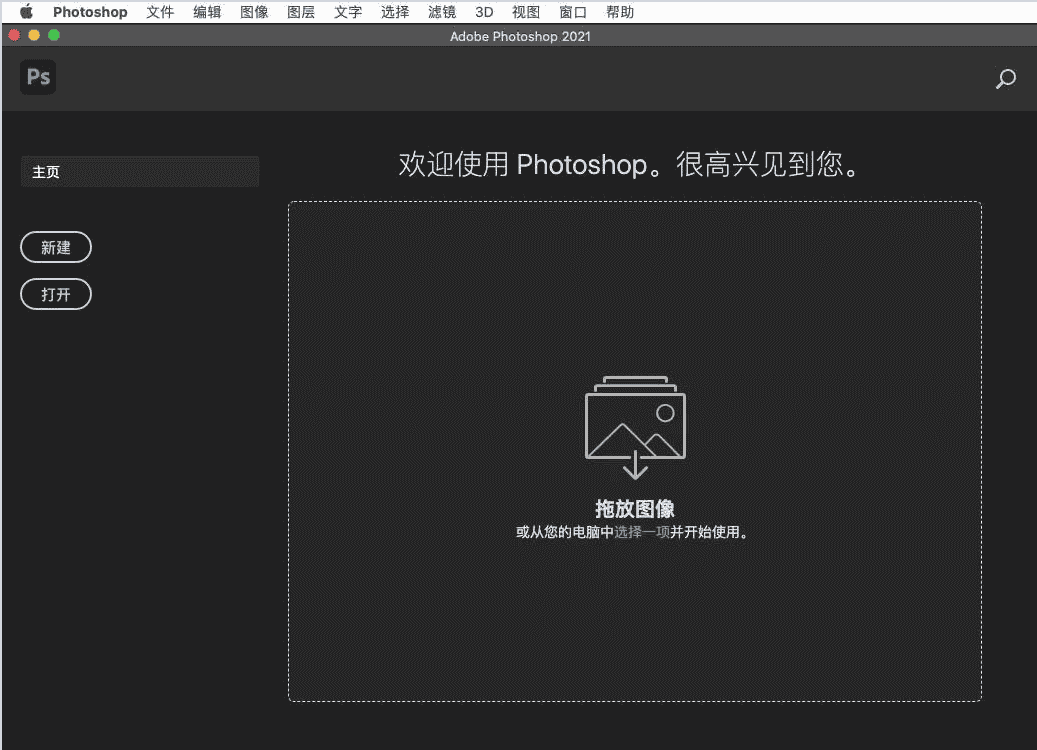Image resolution: width=1037 pixels, height=750 pixels.
Task: Open the Apple system menu
Action: [x=26, y=12]
